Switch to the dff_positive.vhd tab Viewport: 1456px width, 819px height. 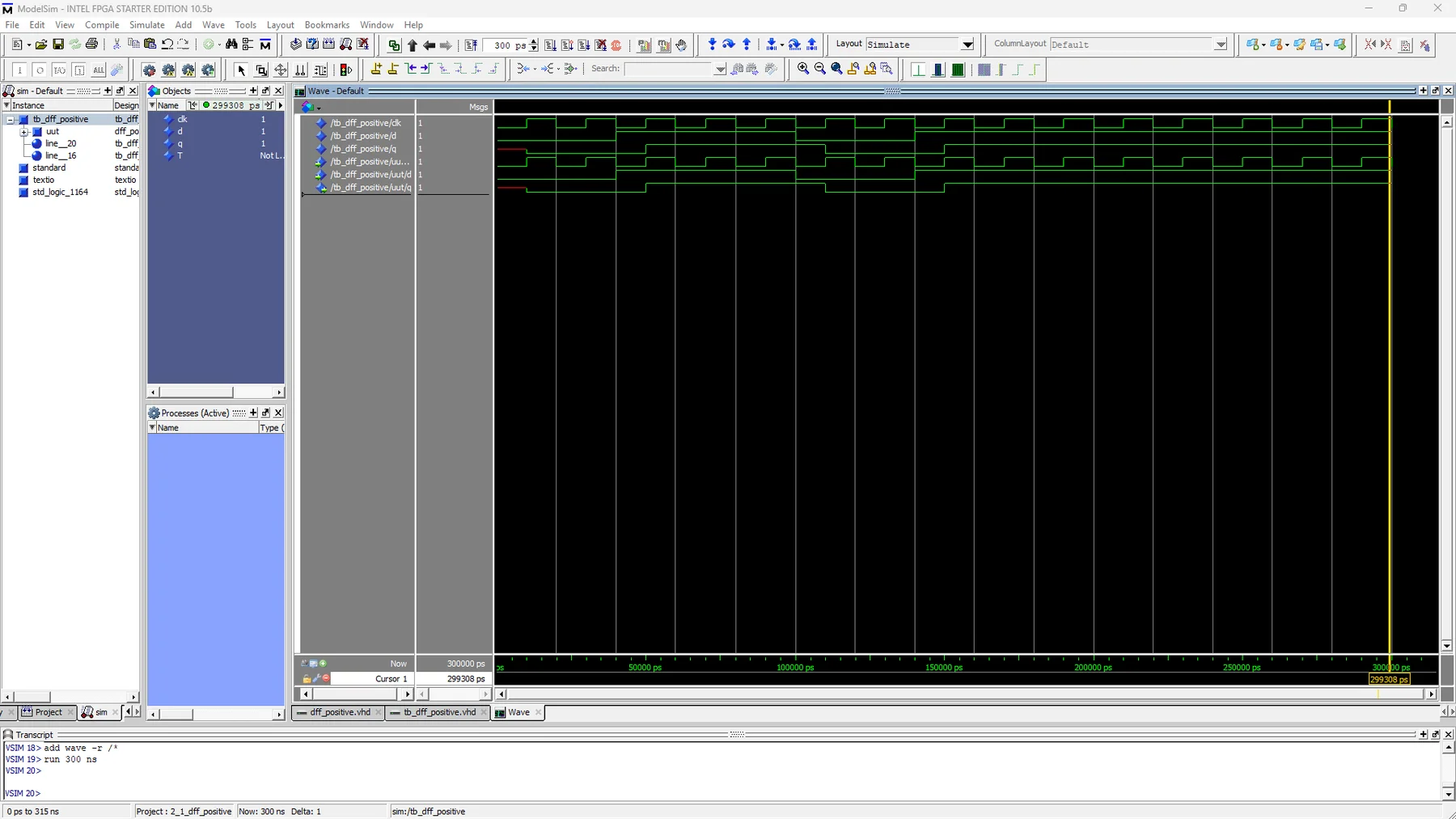340,712
